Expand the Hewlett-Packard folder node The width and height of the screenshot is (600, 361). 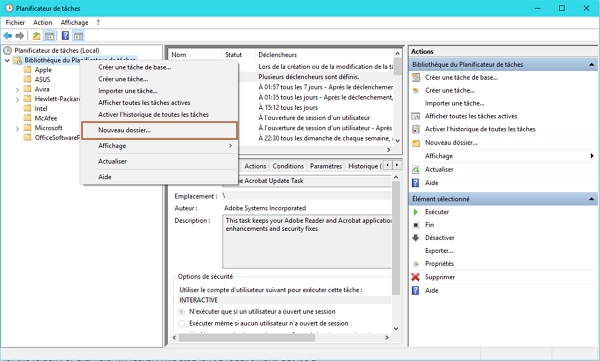coord(17,100)
